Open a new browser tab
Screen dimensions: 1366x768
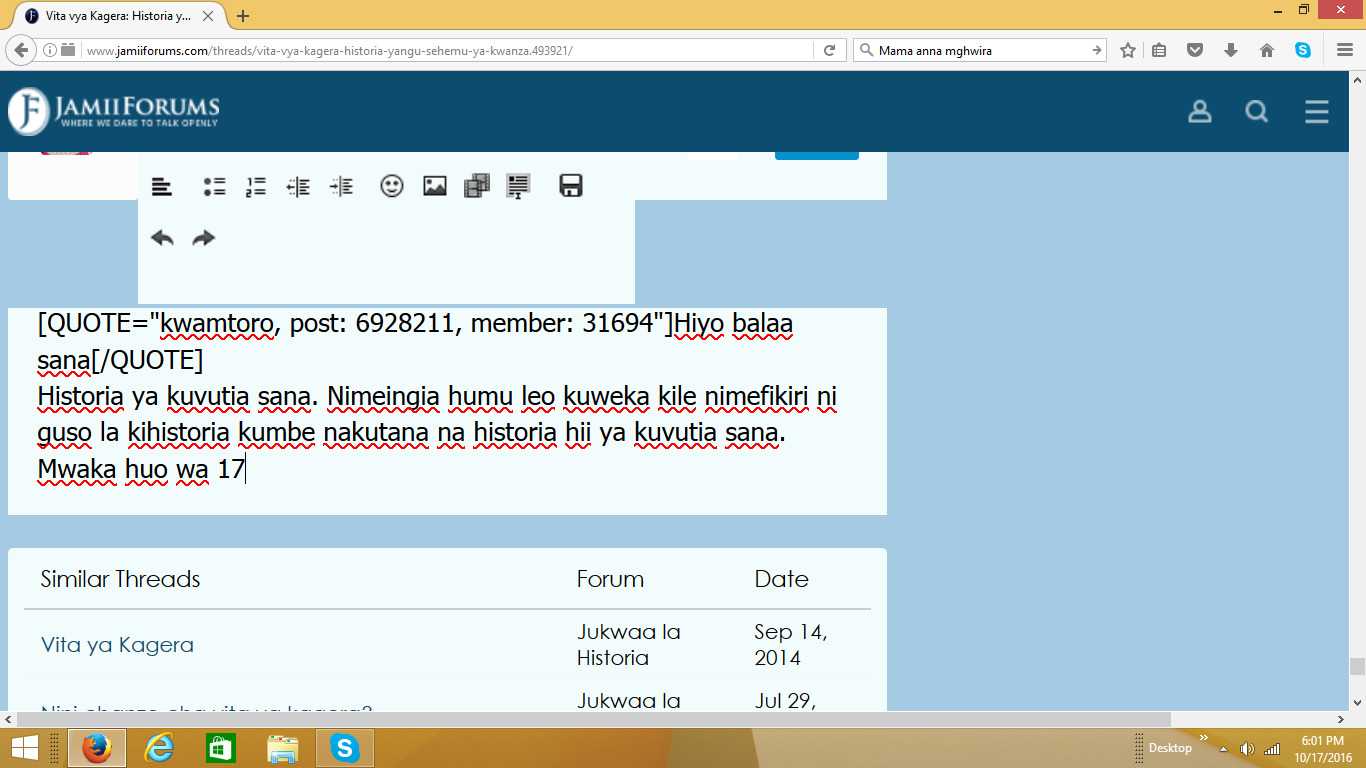tap(243, 16)
